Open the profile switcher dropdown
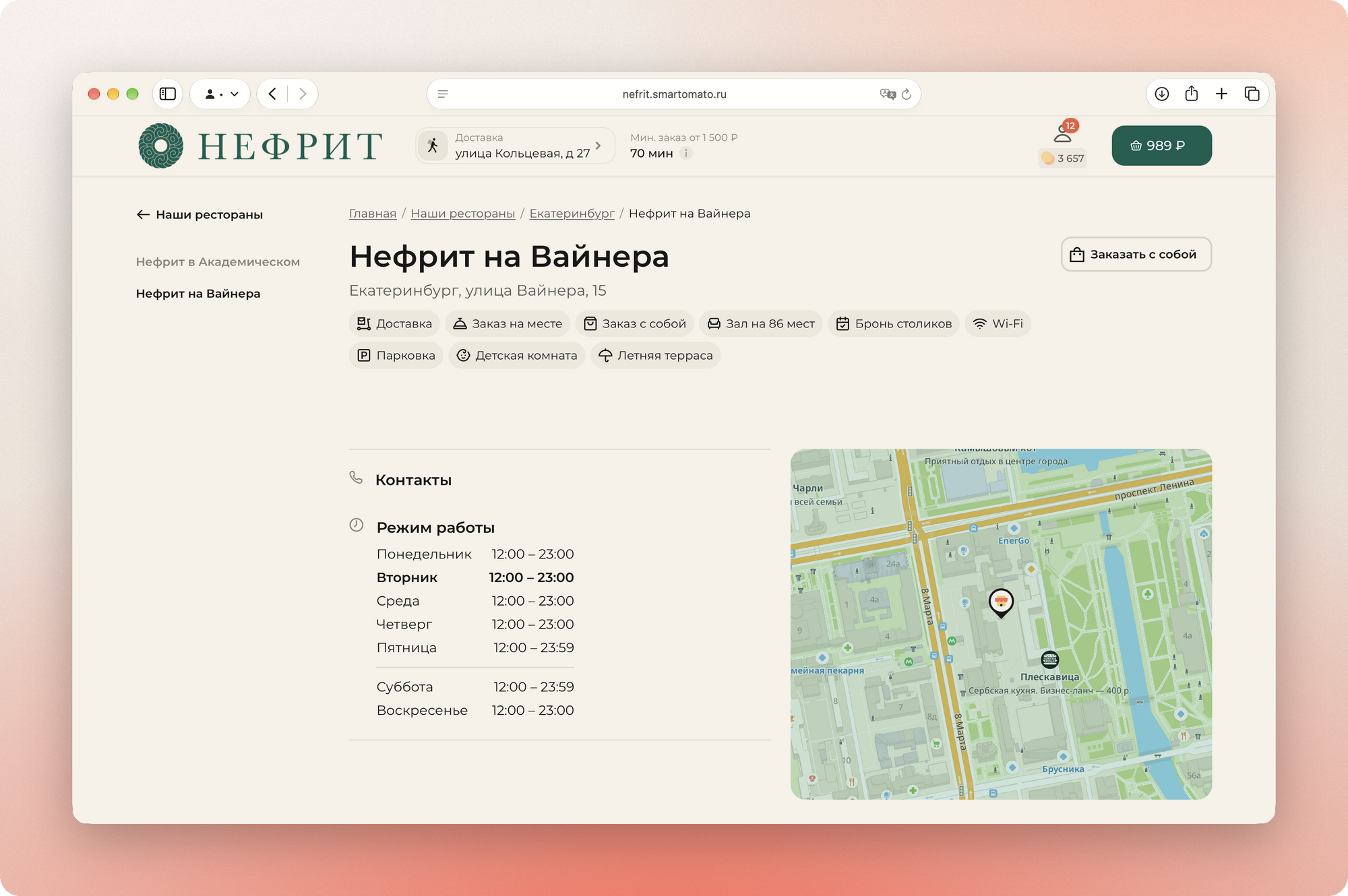 [220, 94]
